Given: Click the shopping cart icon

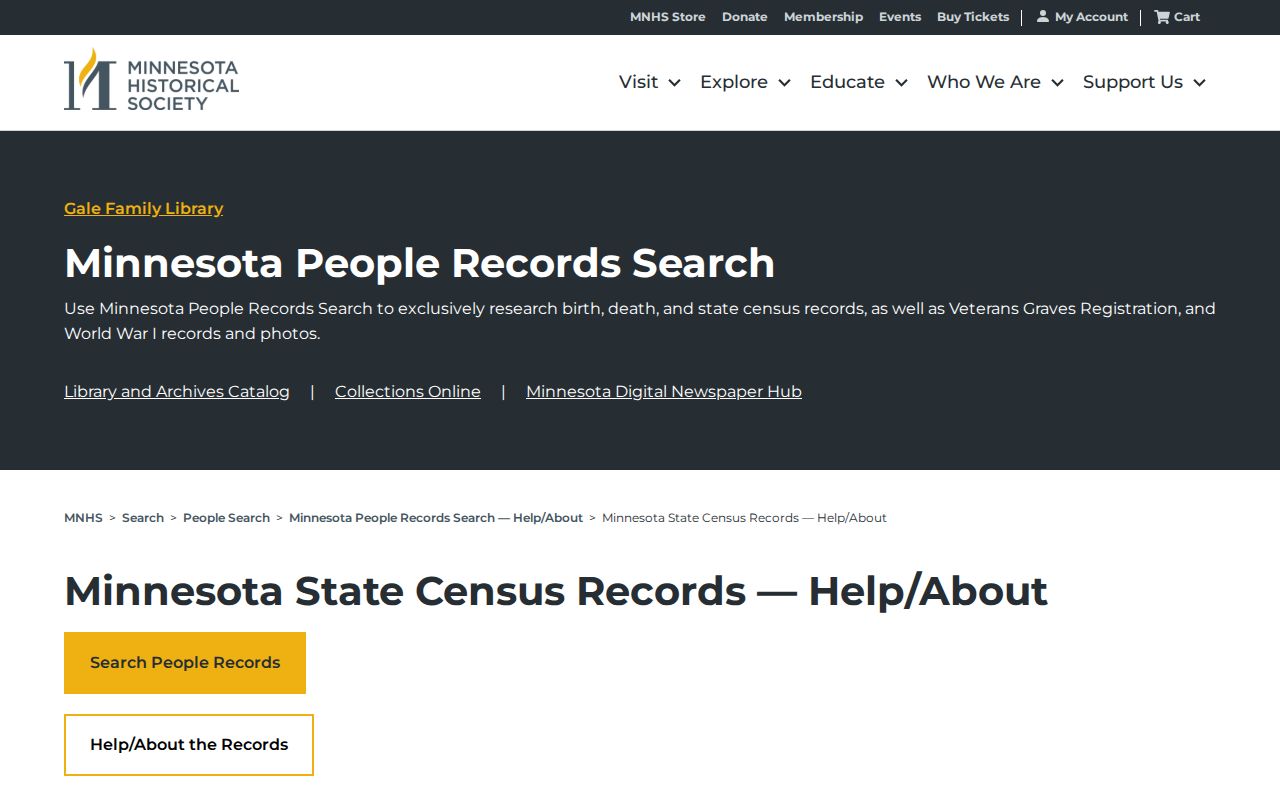Looking at the screenshot, I should click(x=1161, y=16).
